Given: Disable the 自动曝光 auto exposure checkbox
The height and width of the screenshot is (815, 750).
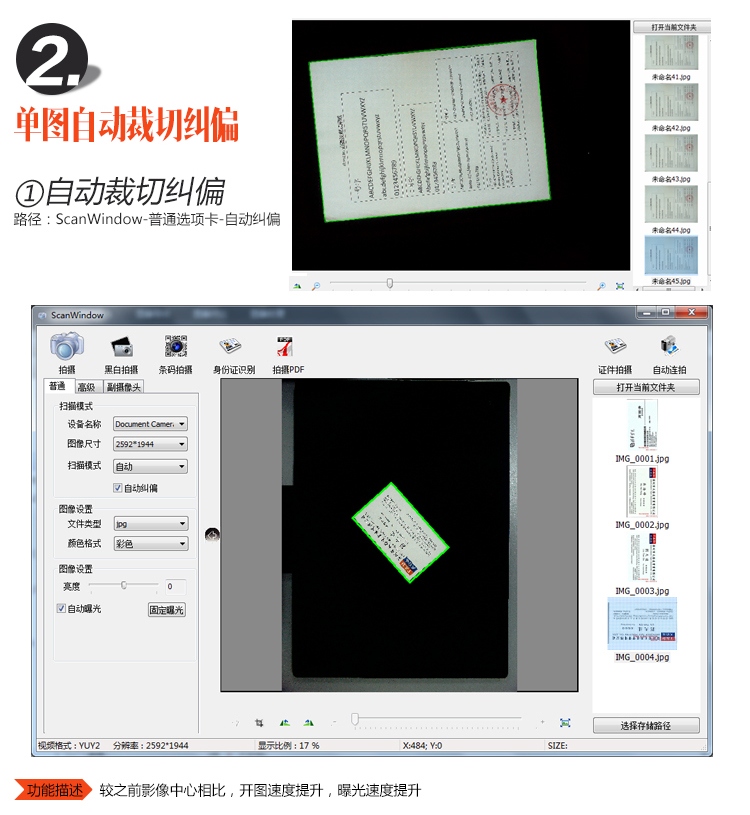Looking at the screenshot, I should pyautogui.click(x=62, y=608).
